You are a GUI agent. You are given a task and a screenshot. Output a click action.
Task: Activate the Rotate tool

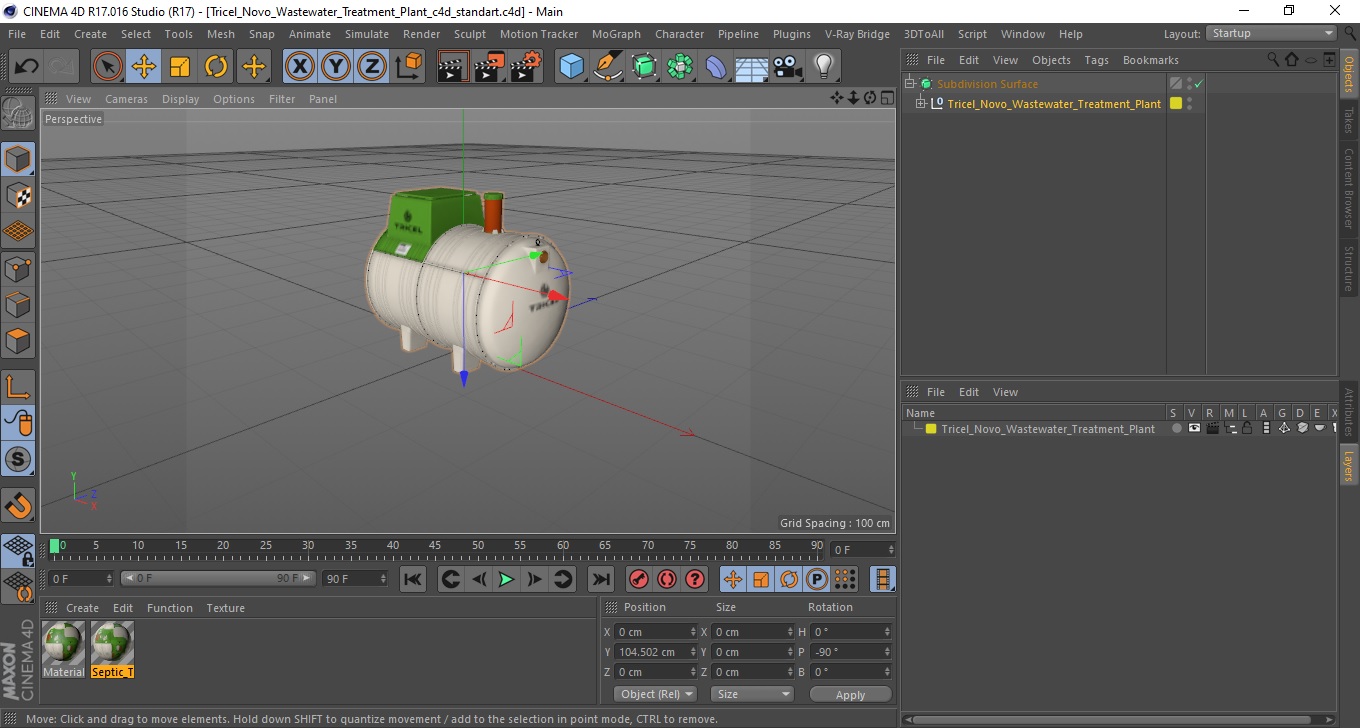coord(216,67)
